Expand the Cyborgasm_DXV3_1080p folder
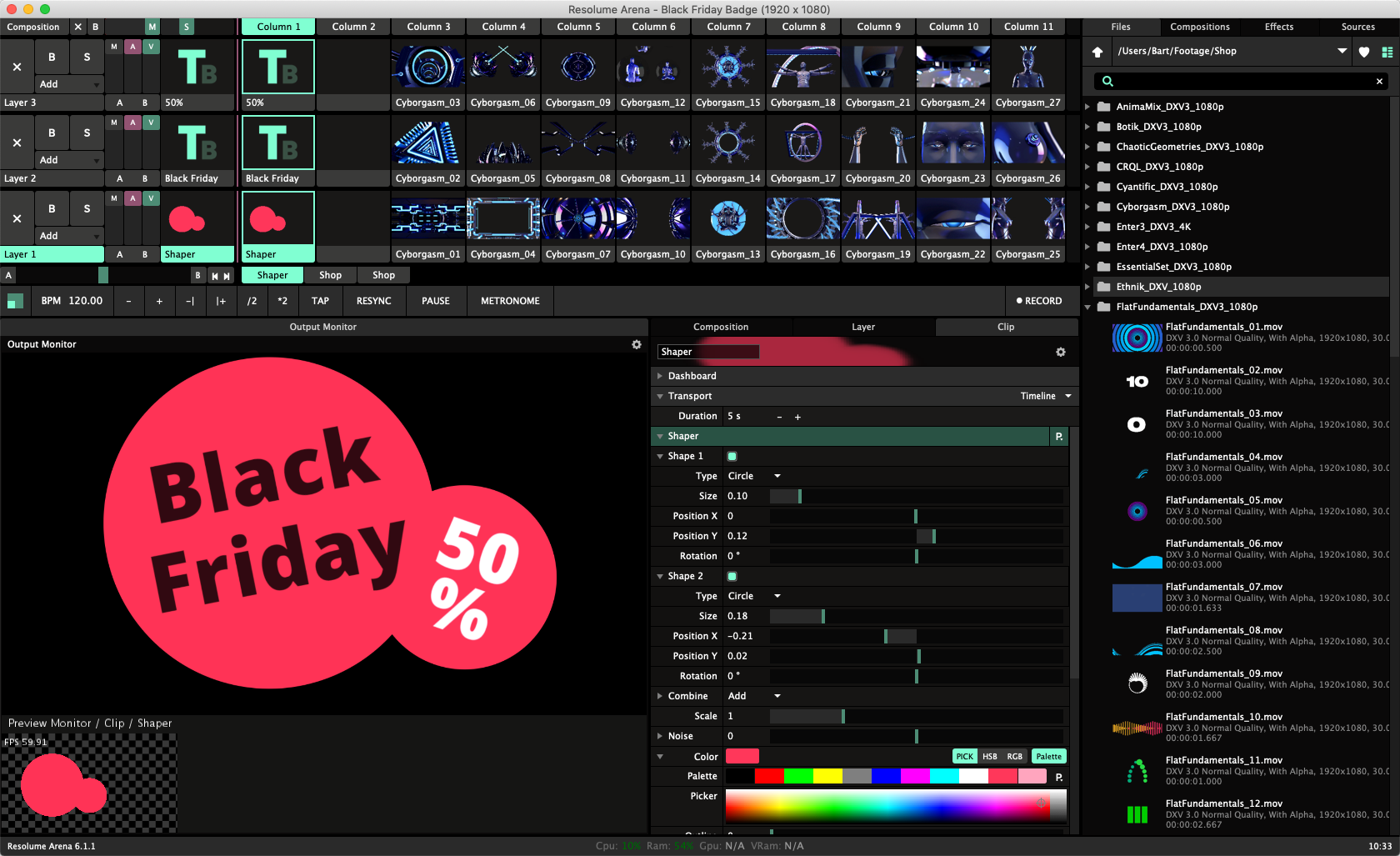1400x856 pixels. pyautogui.click(x=1087, y=207)
